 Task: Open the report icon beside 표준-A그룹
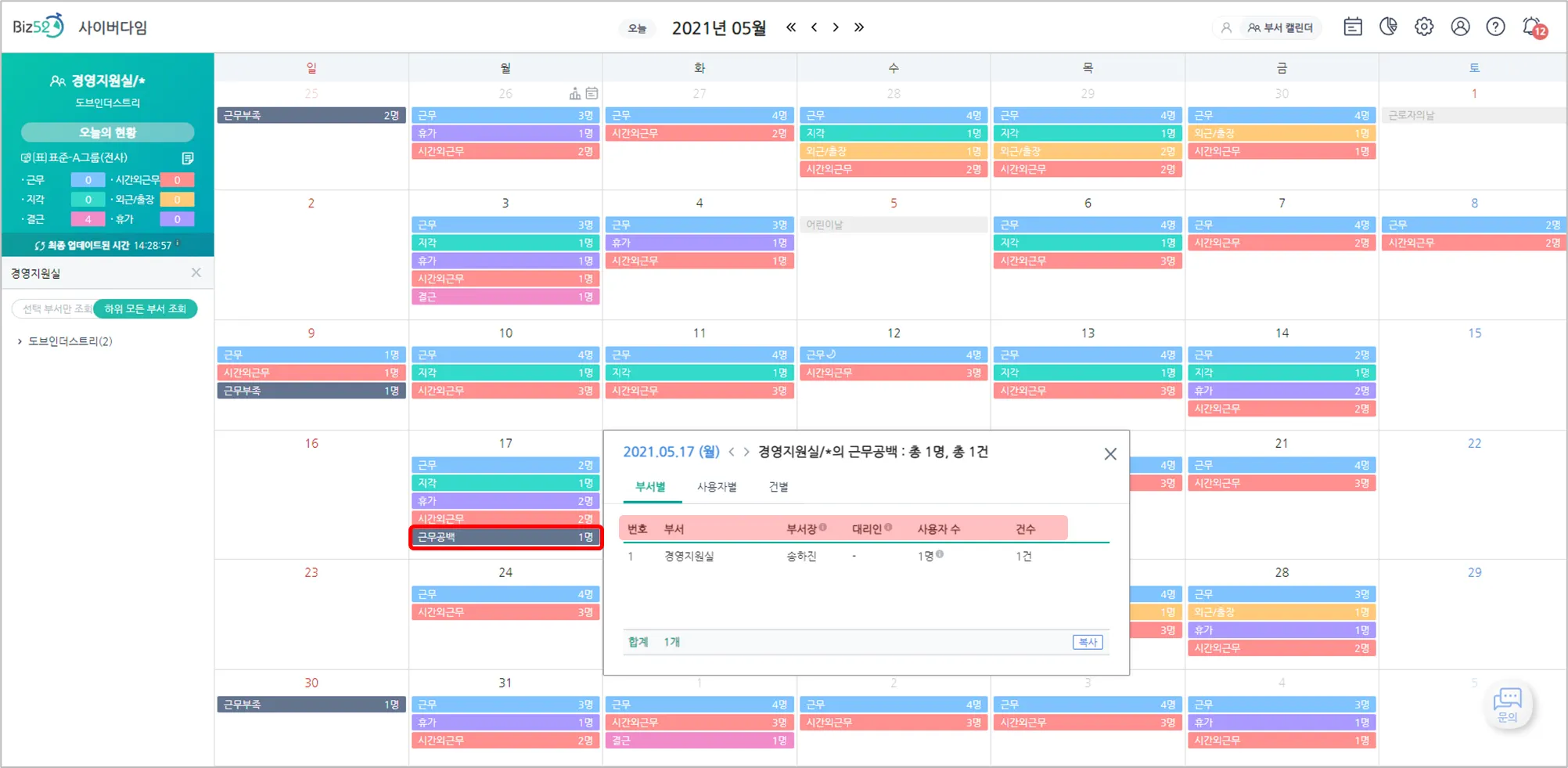pos(188,158)
